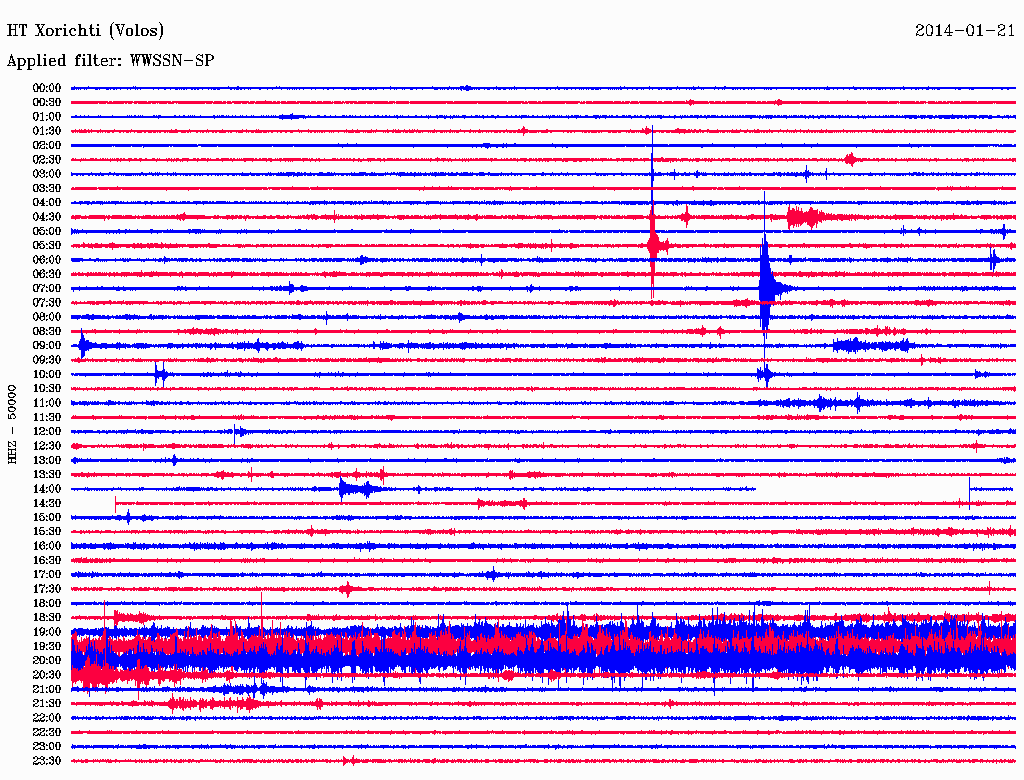Select the 18:00 row label
This screenshot has width=1024, height=780.
pyautogui.click(x=47, y=603)
